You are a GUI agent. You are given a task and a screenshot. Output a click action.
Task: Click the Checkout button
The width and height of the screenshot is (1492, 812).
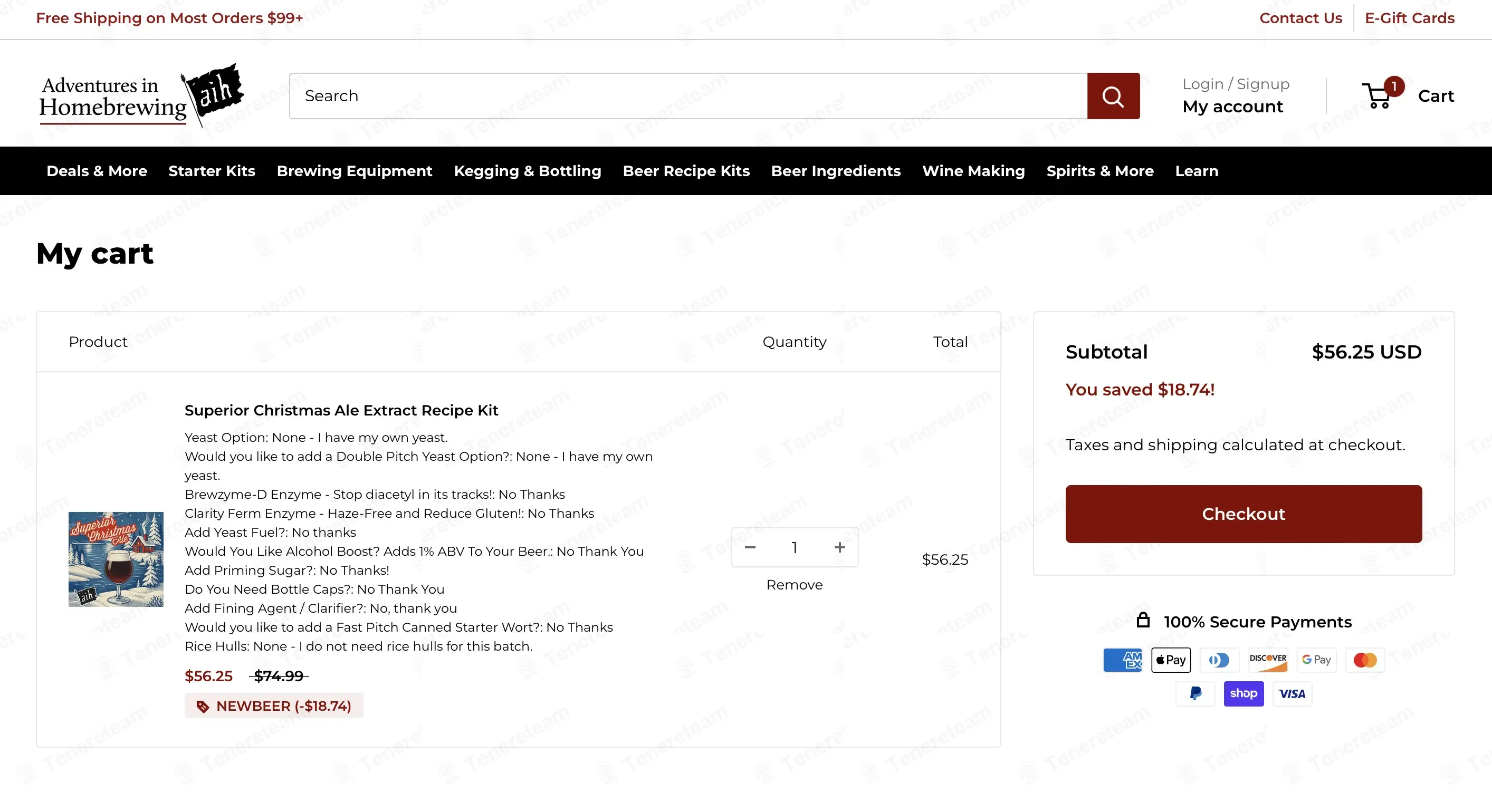click(1244, 514)
